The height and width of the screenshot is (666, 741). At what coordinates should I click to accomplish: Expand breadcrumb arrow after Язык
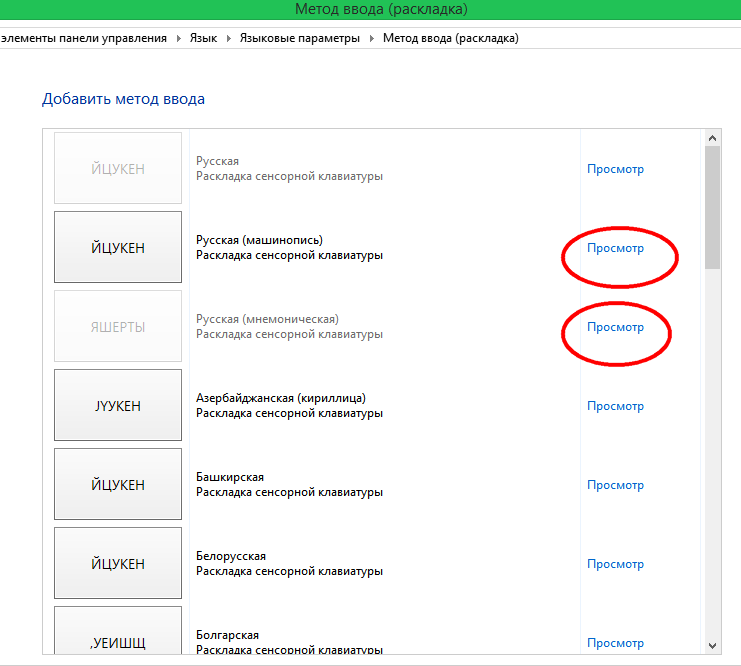pos(228,38)
